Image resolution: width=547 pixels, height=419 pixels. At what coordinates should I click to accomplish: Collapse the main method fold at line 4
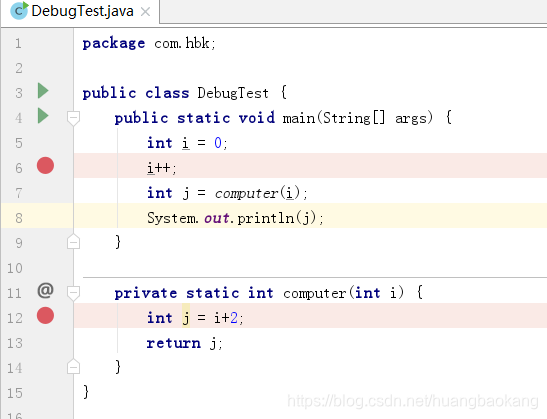(x=73, y=118)
